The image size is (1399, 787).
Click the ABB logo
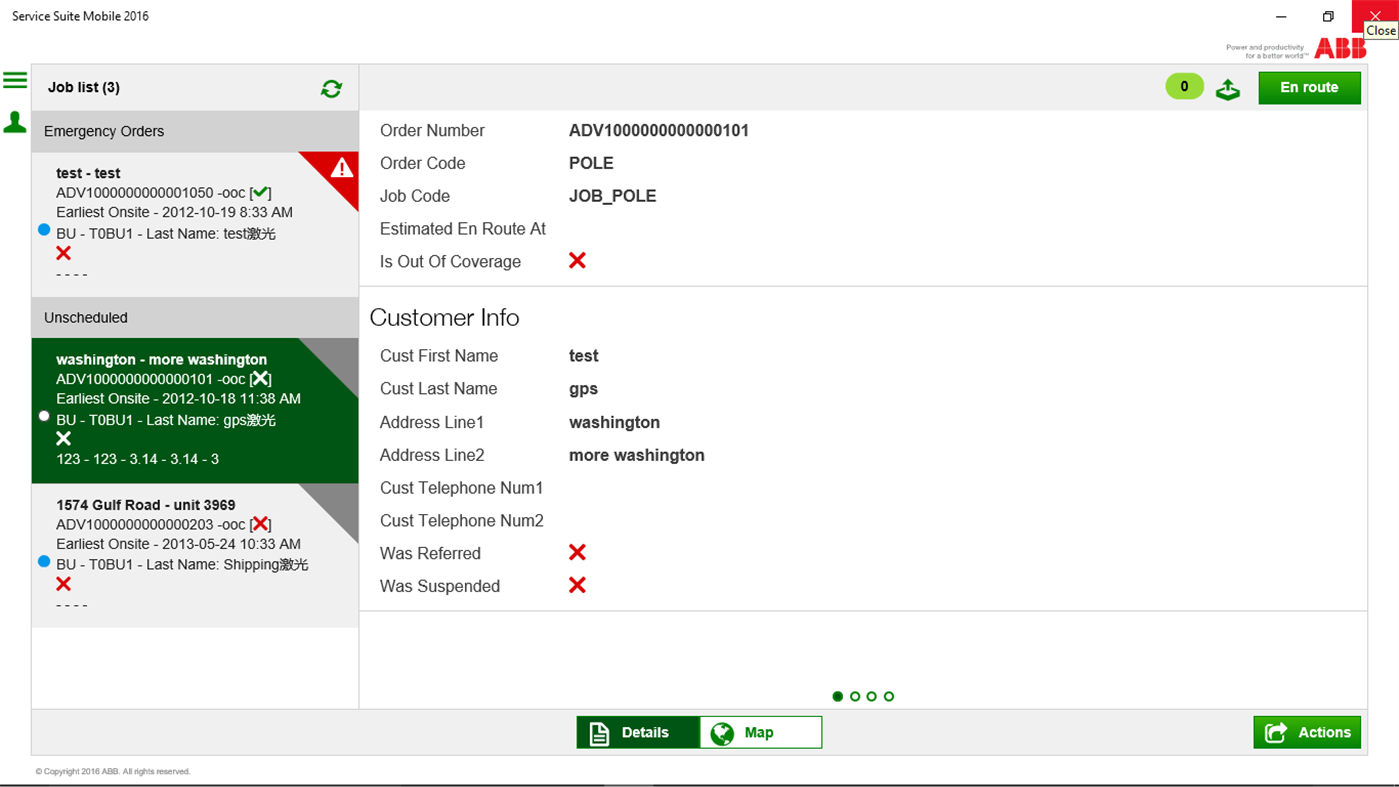[x=1340, y=48]
